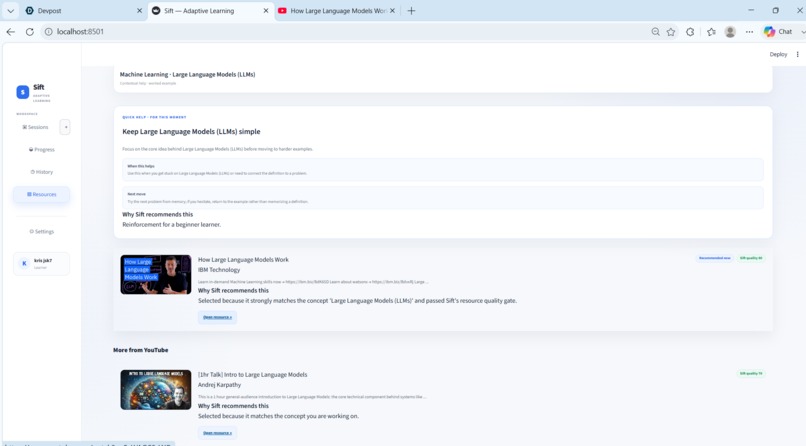
Task: Add this page to favorites star
Action: click(x=671, y=32)
